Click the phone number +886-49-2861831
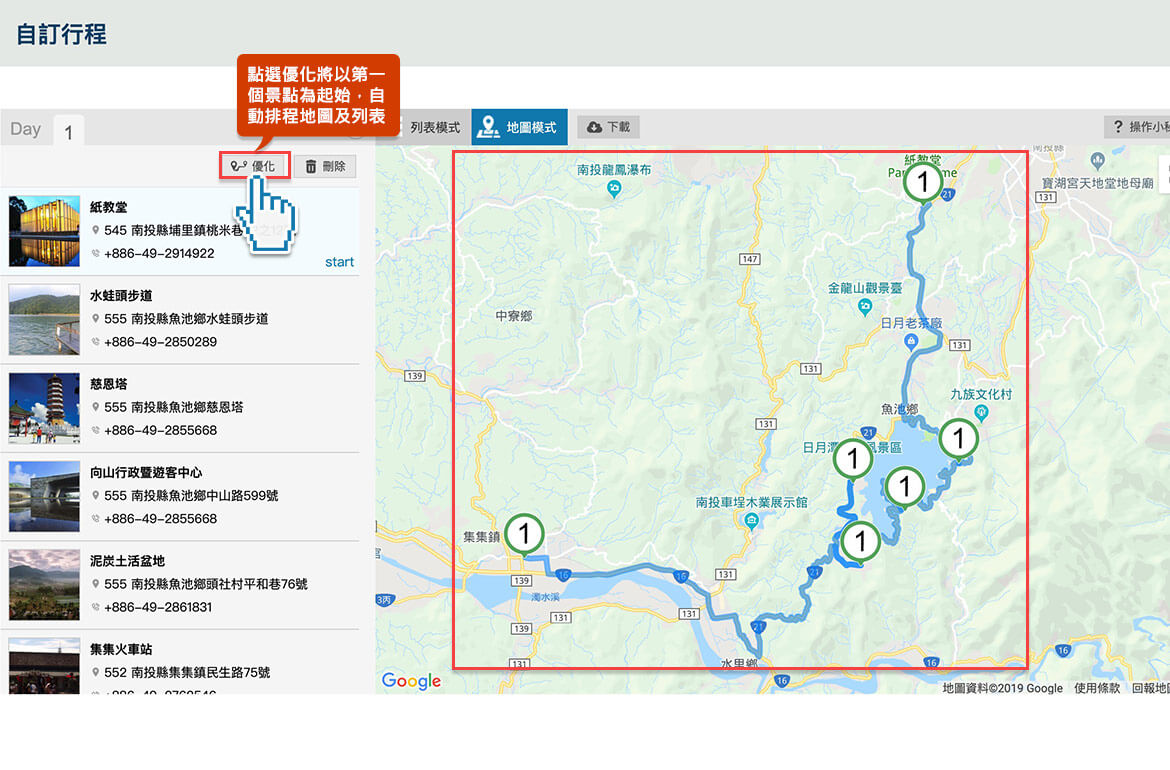 coord(158,607)
